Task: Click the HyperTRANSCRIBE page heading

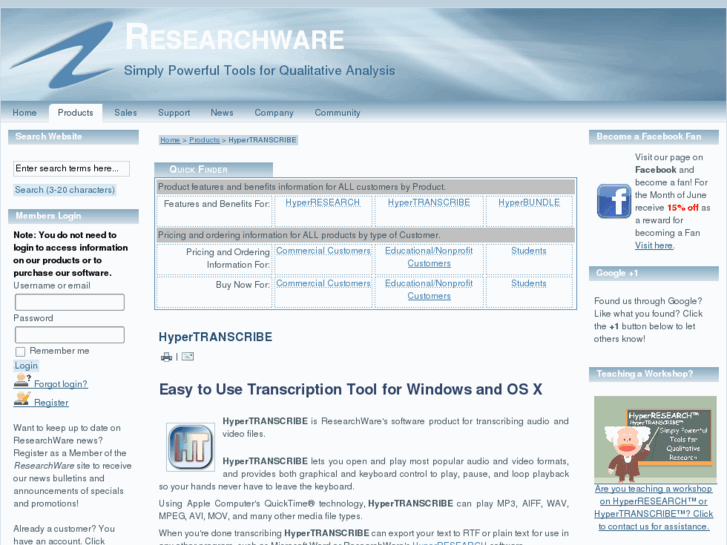Action: pos(215,337)
